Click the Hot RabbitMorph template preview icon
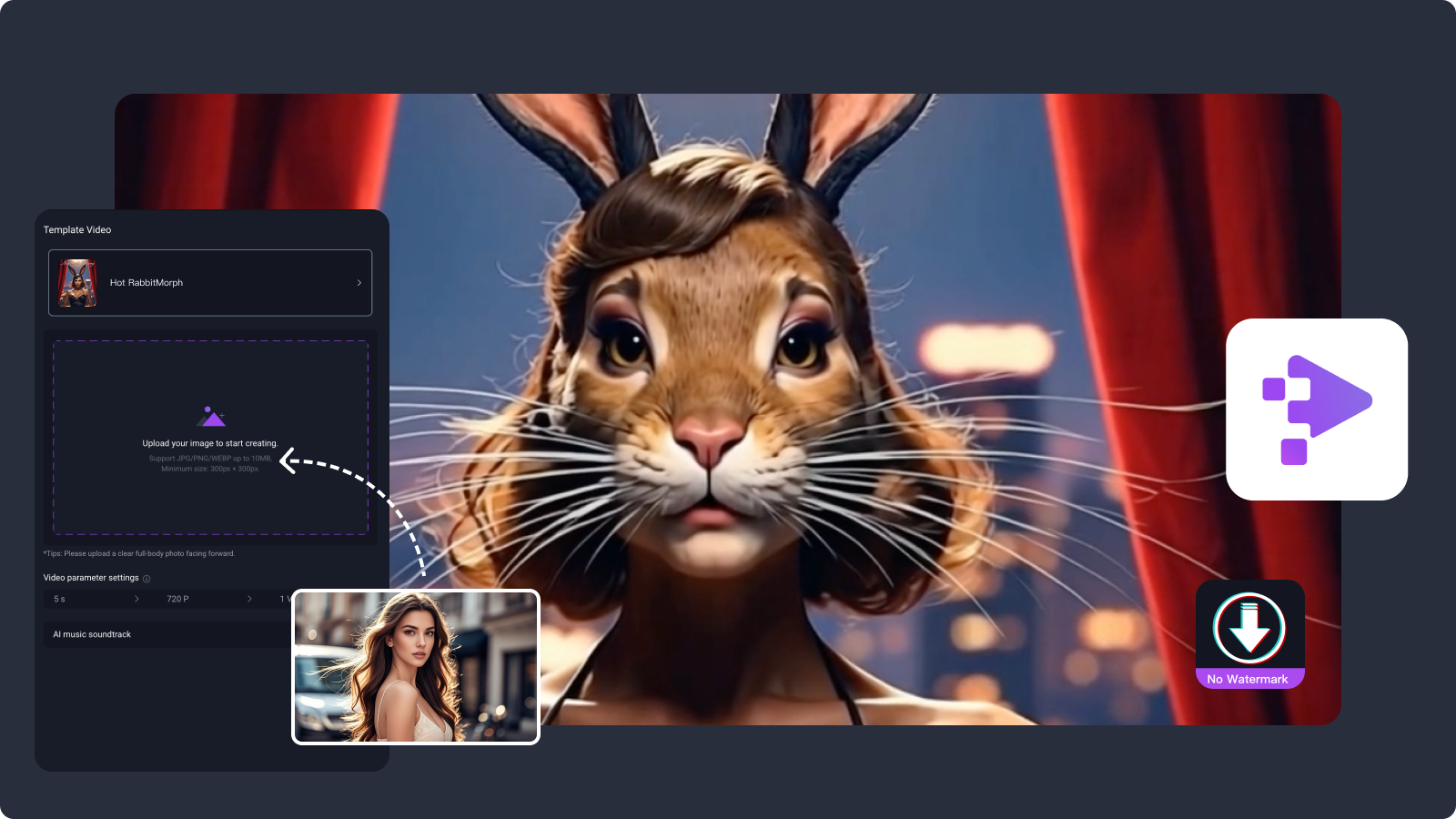The width and height of the screenshot is (1456, 819). pos(78,282)
